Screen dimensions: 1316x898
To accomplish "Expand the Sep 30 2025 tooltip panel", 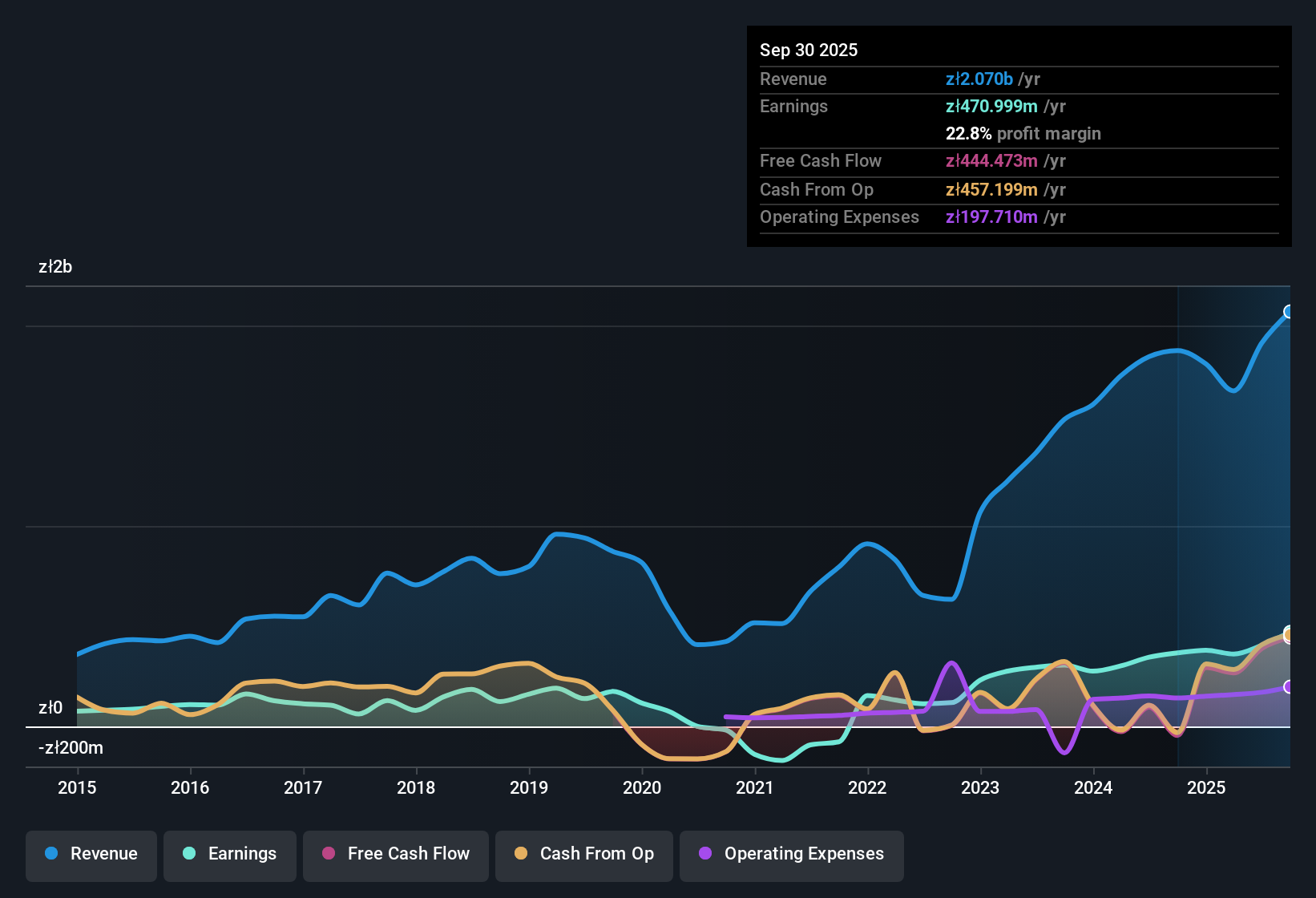I will [x=809, y=50].
